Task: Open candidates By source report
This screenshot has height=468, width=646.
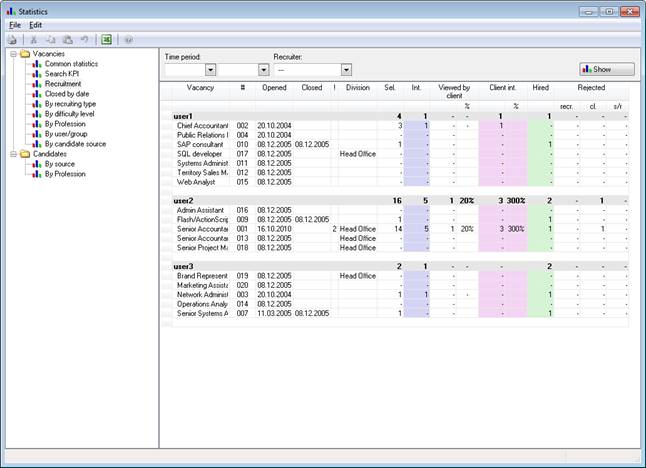Action: point(60,164)
